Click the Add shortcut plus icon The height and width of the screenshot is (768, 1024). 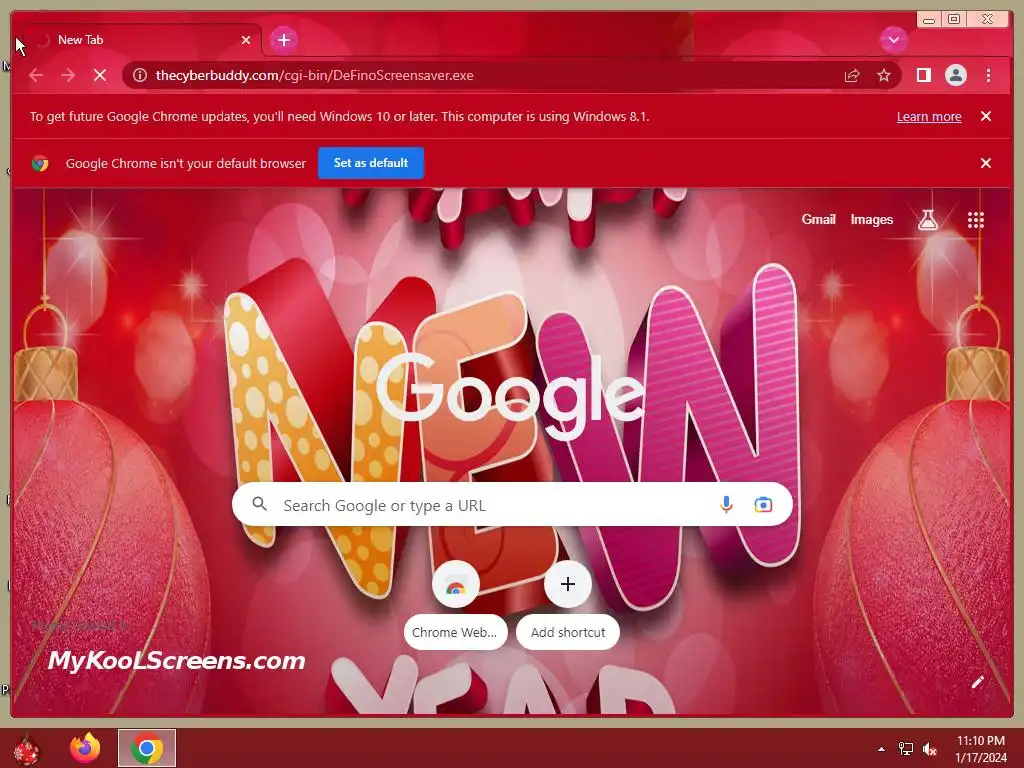point(568,584)
